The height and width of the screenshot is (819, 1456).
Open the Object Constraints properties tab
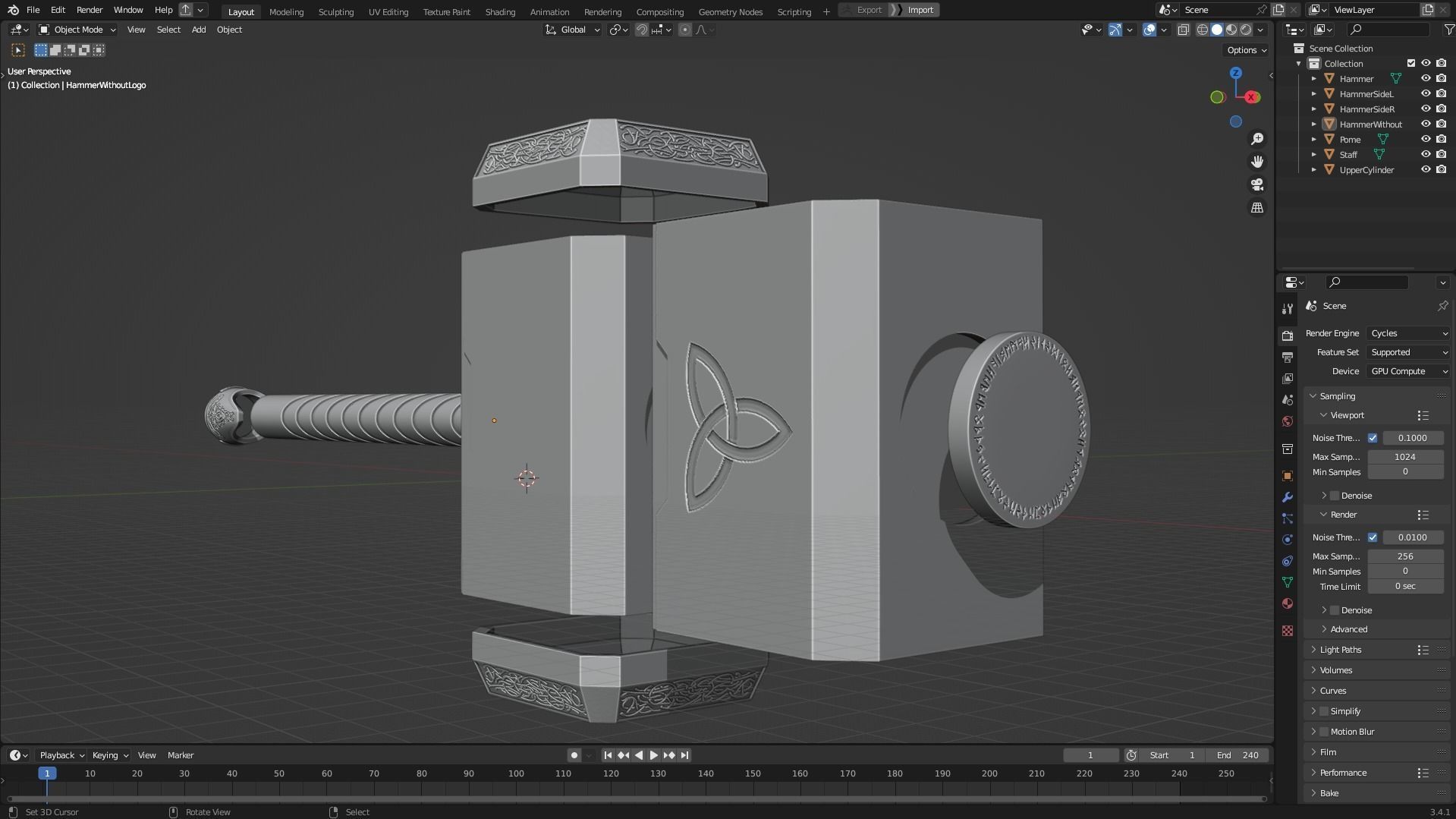click(1288, 561)
